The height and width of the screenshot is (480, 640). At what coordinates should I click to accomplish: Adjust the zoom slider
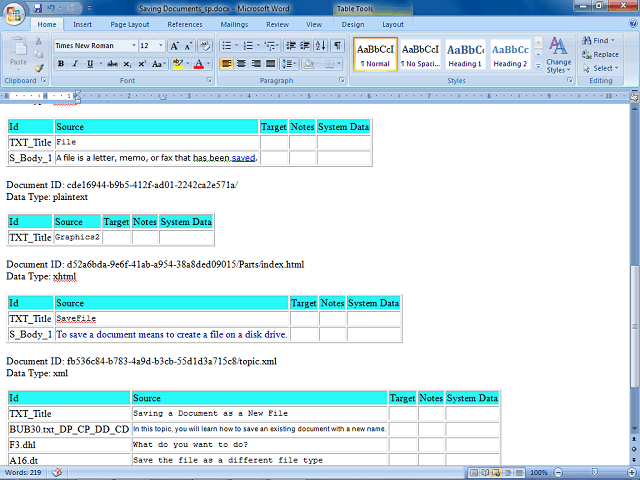coord(595,473)
